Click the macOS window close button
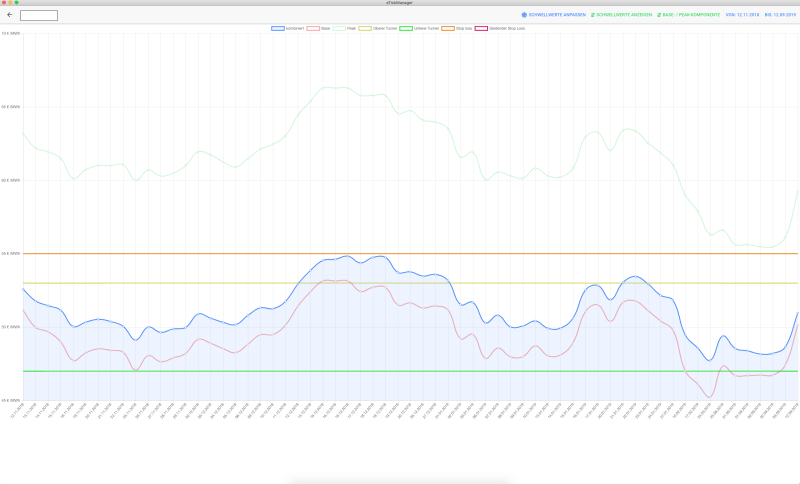Image resolution: width=800 pixels, height=484 pixels. [x=5, y=3]
